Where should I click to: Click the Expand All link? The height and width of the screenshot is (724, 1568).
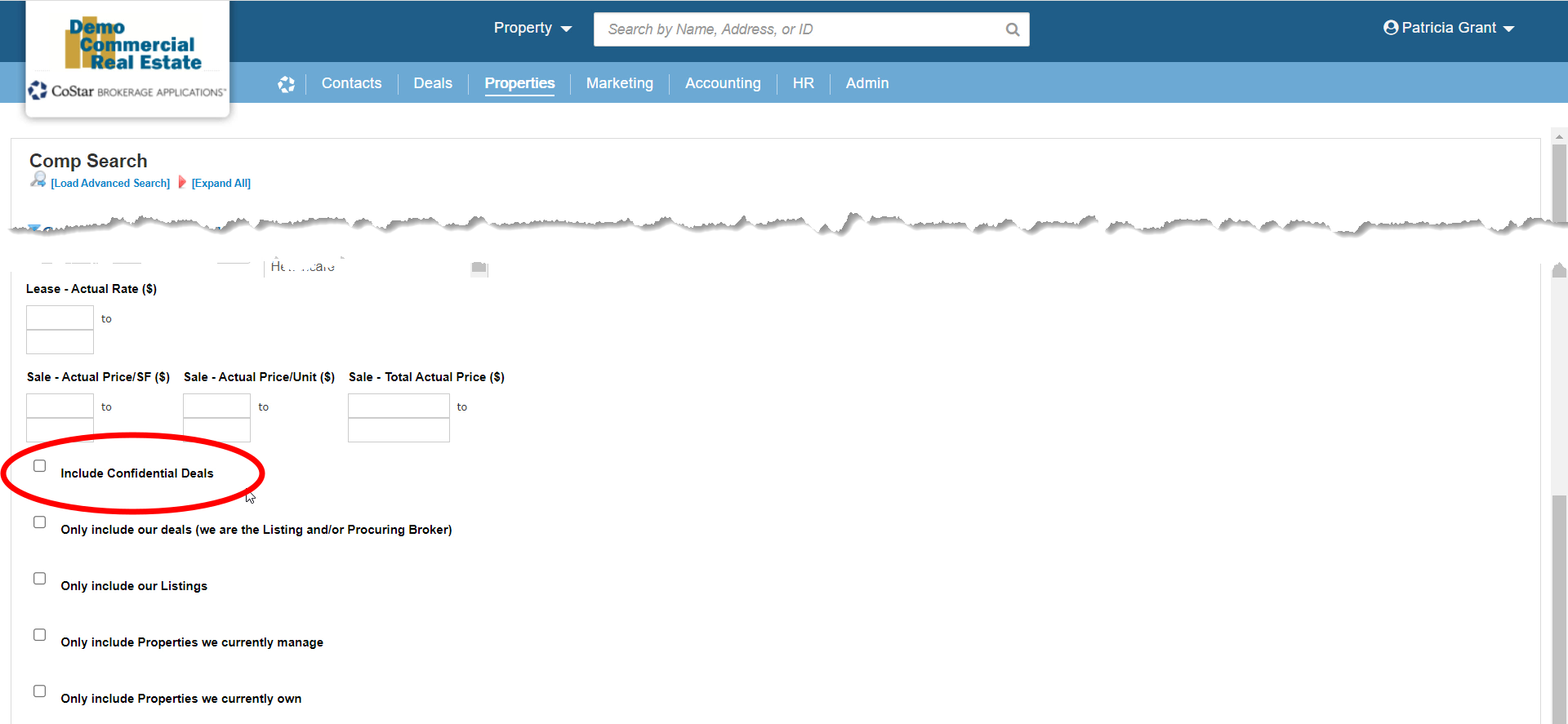tap(220, 184)
